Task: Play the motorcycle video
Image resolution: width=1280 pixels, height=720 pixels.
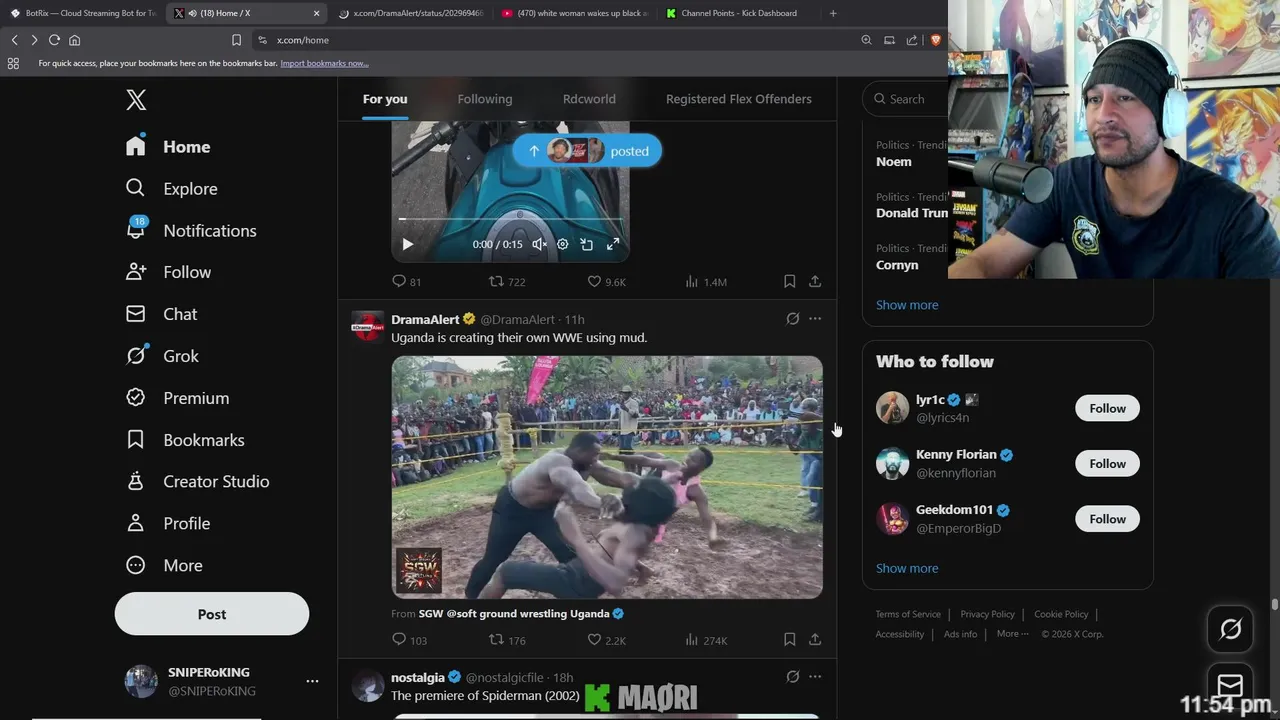Action: [407, 244]
